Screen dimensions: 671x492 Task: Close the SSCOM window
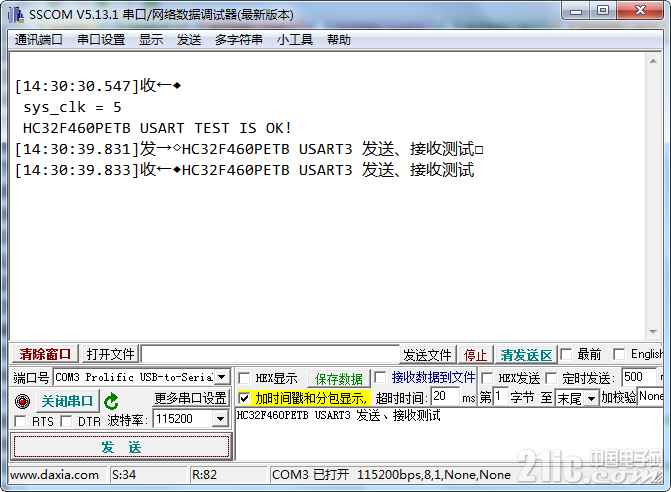point(640,10)
